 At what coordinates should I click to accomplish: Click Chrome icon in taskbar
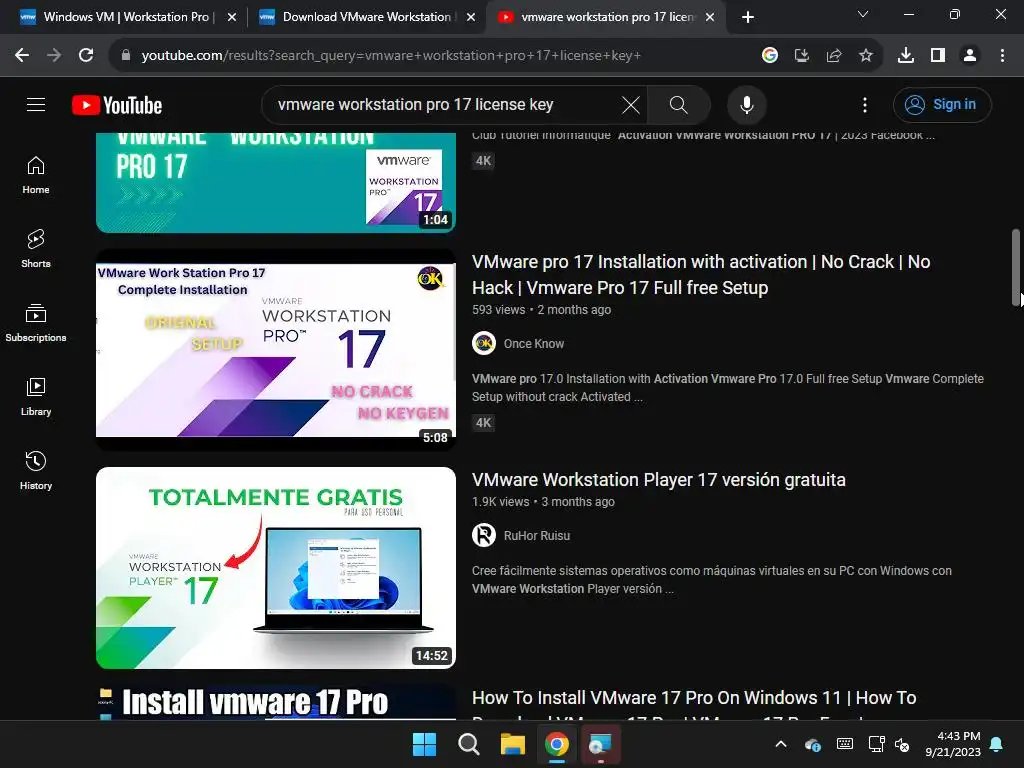pos(556,744)
